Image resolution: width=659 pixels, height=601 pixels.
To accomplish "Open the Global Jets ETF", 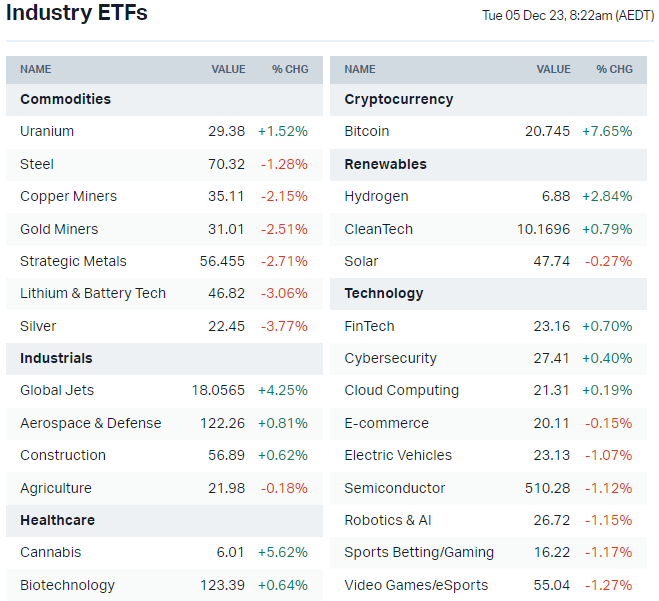I will (57, 390).
